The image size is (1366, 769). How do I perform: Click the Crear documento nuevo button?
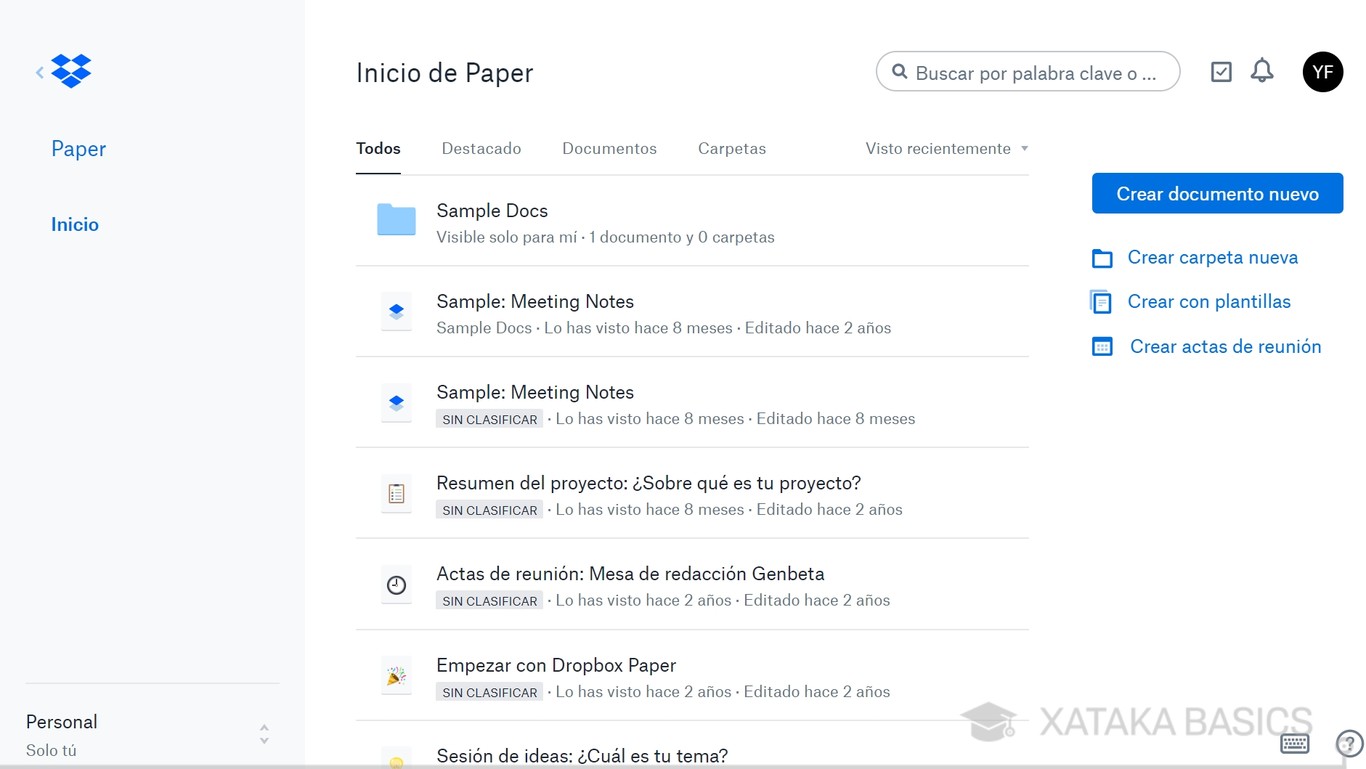1217,193
